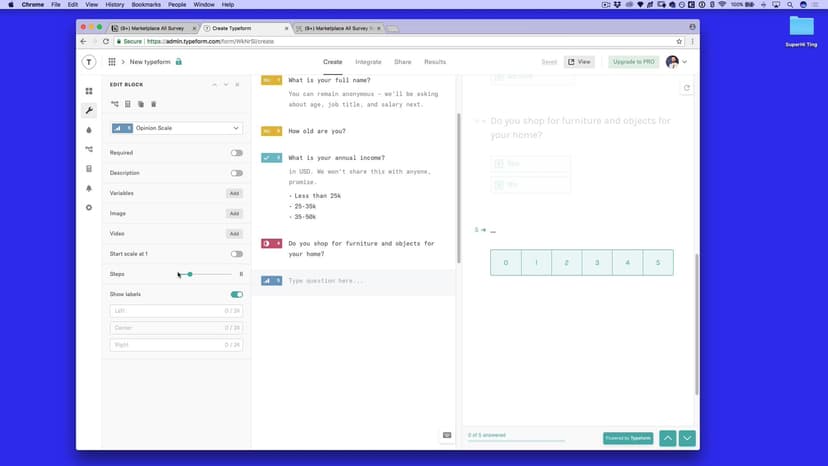Click the duplicate block icon

(141, 104)
